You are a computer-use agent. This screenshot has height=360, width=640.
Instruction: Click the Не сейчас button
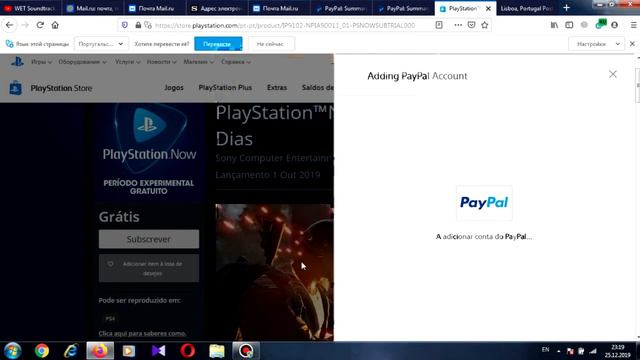pos(270,44)
